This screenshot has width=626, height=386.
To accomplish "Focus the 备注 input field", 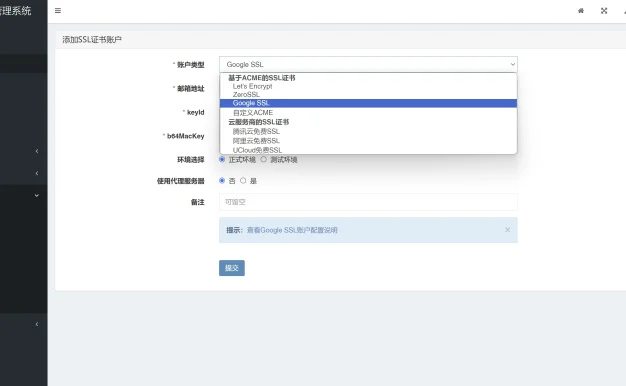I will pos(368,202).
